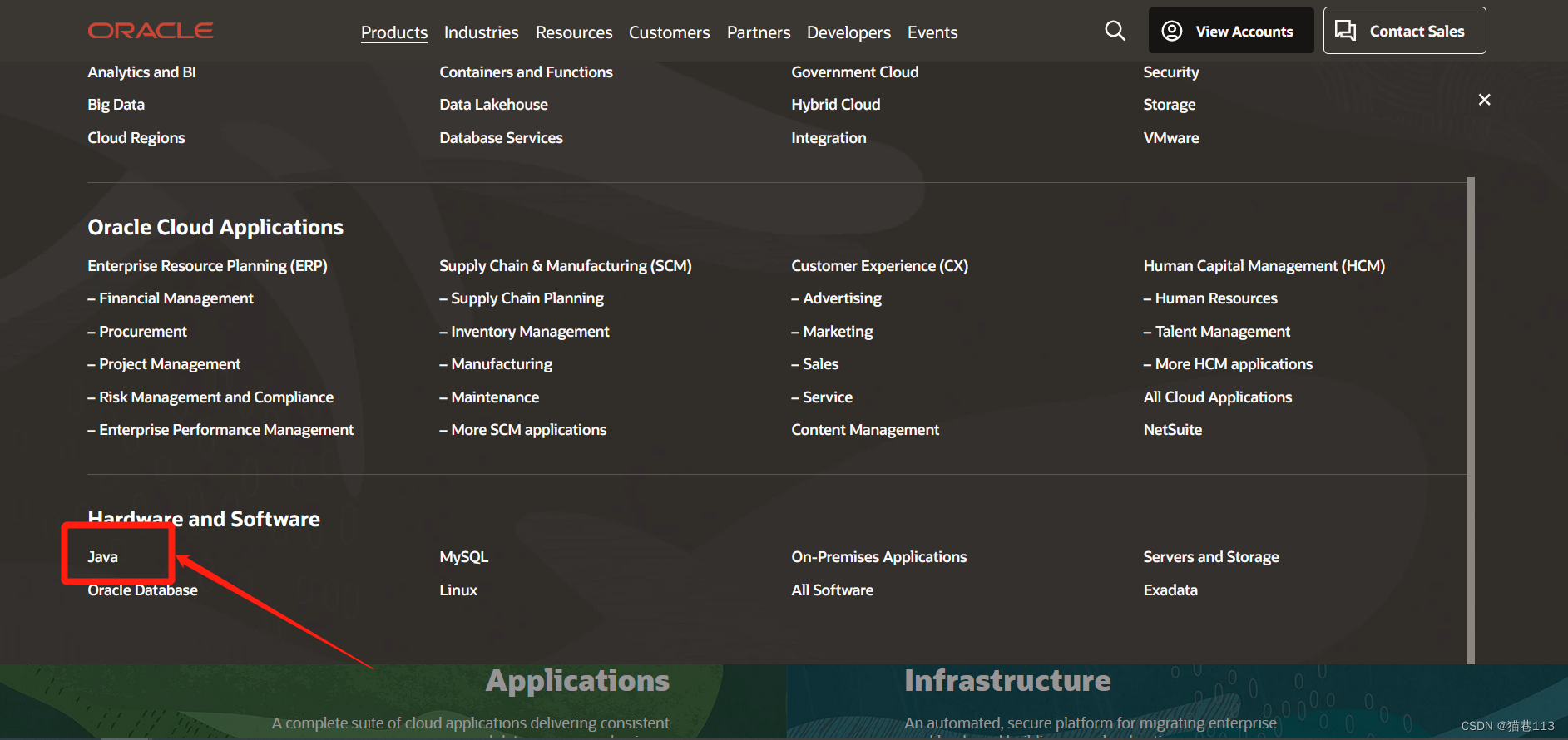Open All Cloud Applications link

pyautogui.click(x=1218, y=397)
